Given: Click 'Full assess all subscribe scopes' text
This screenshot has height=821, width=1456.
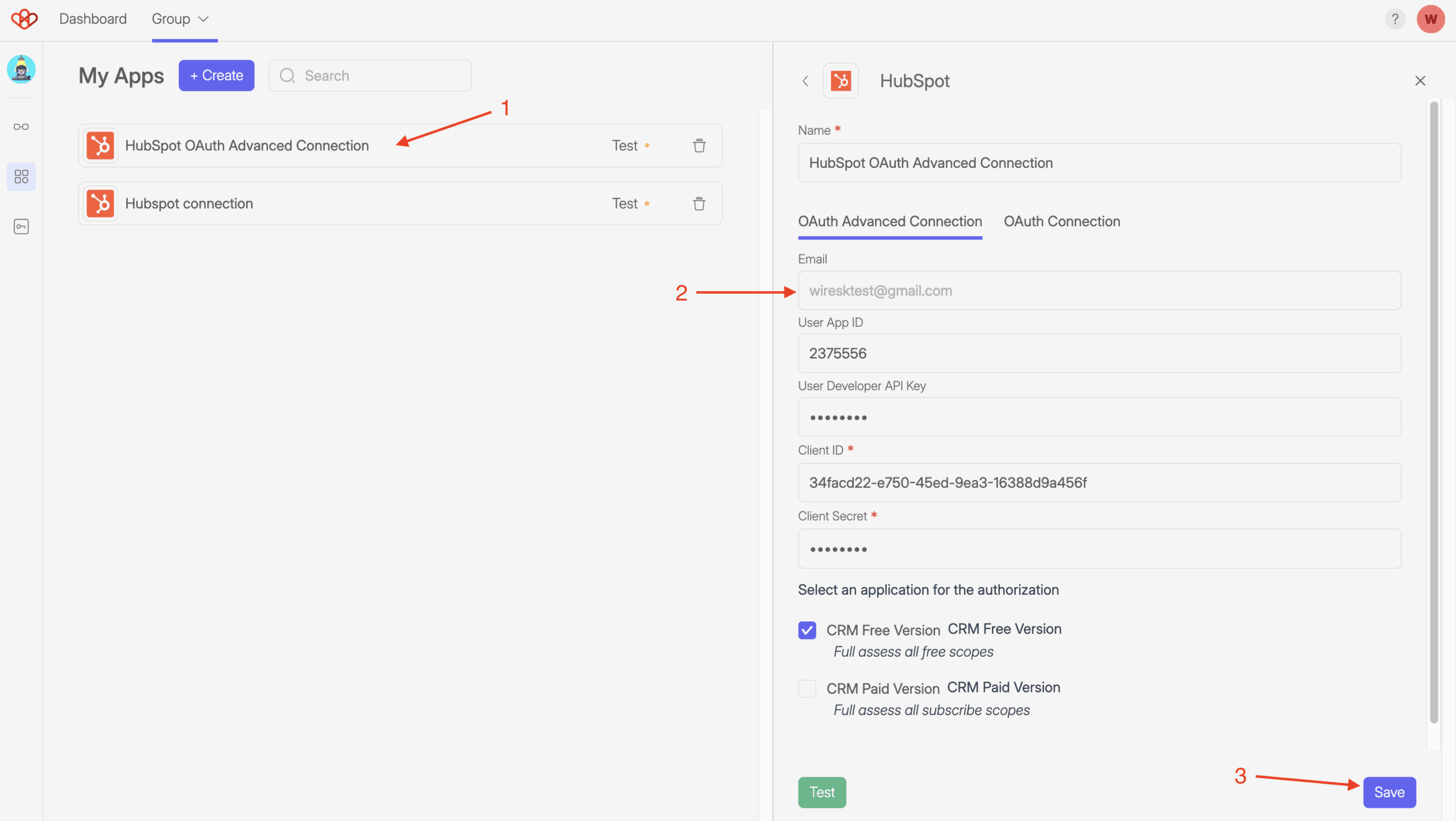Looking at the screenshot, I should [932, 710].
